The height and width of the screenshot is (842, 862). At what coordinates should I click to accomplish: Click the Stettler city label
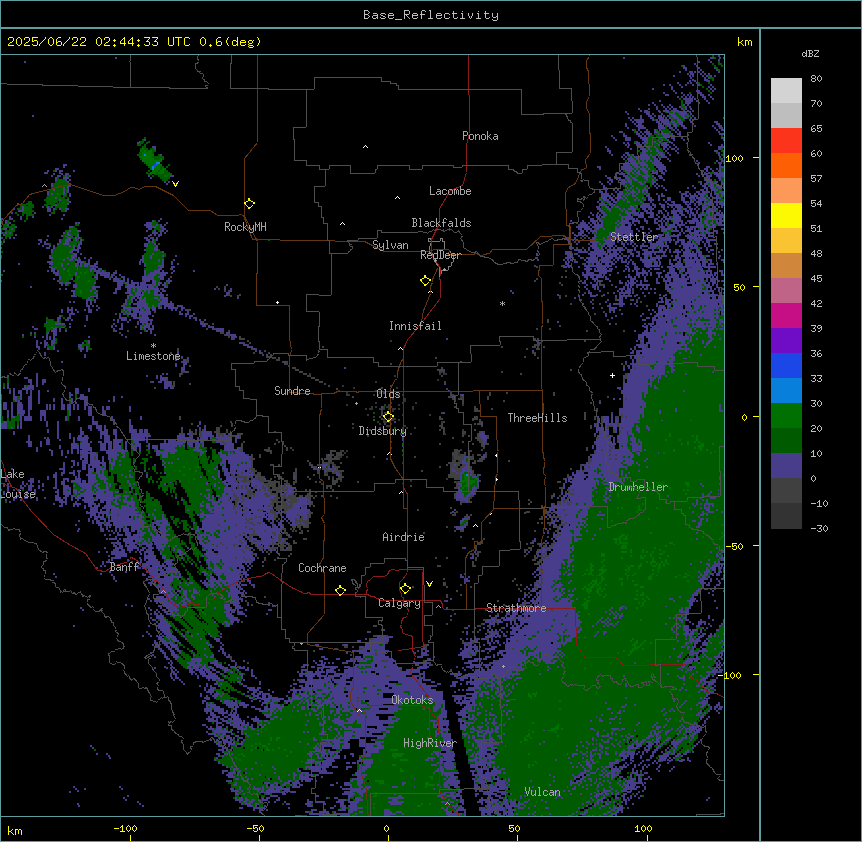coord(634,237)
